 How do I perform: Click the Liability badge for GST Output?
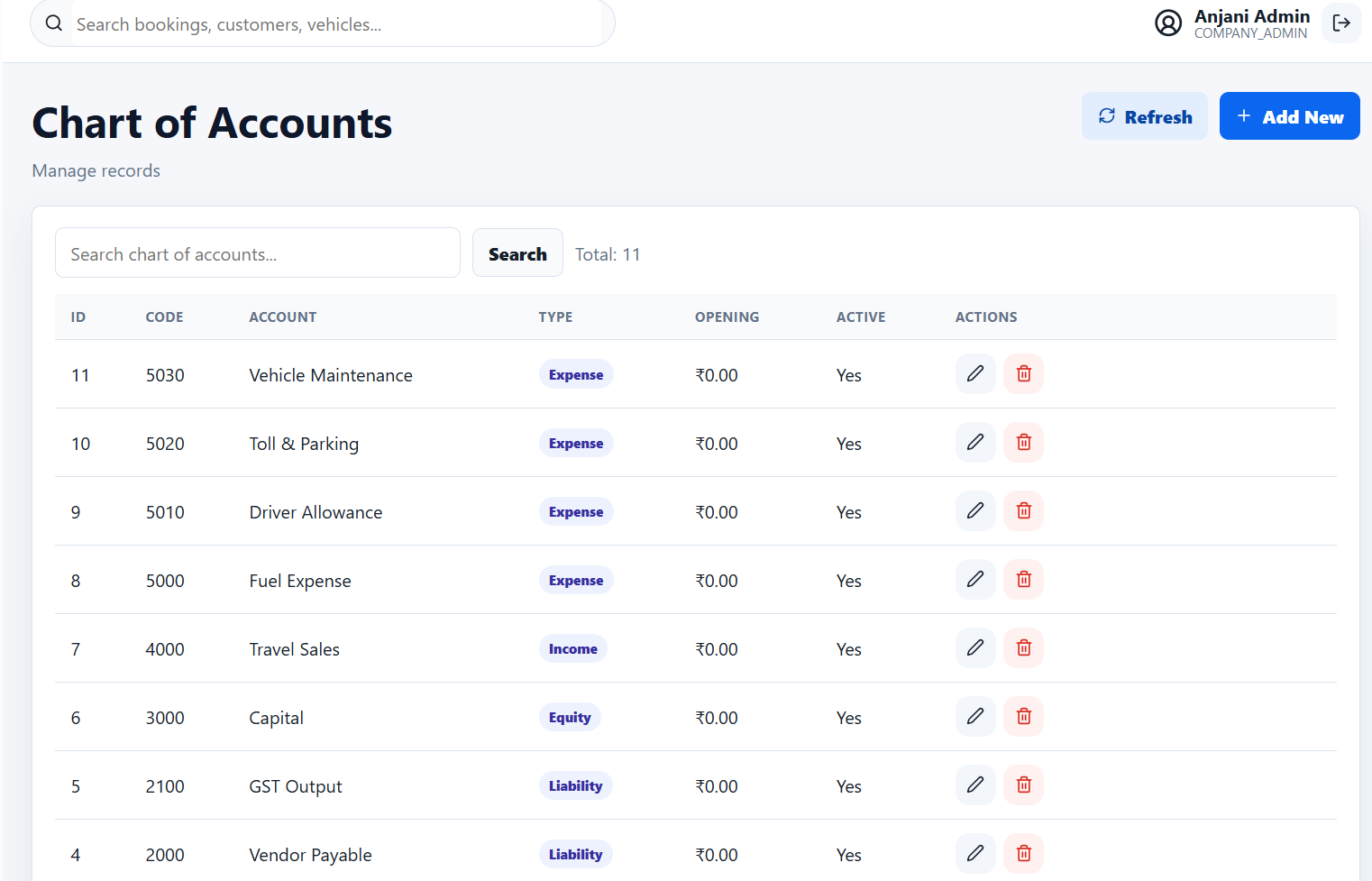(576, 786)
